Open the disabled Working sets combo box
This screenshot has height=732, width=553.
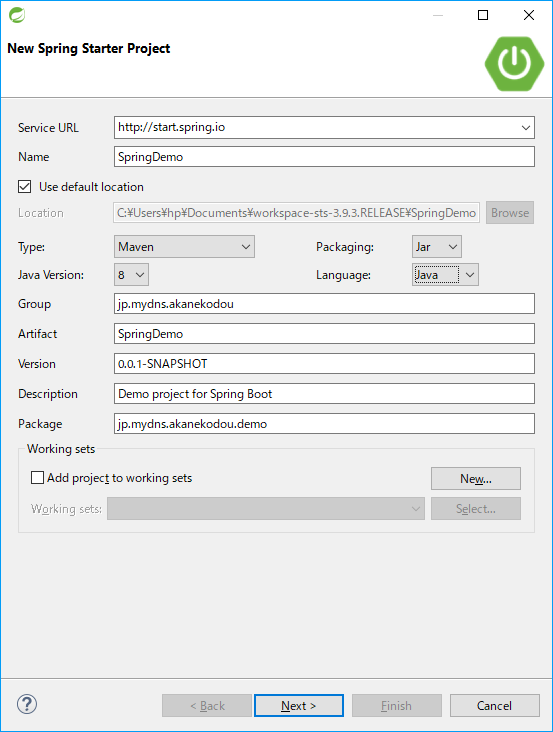266,508
